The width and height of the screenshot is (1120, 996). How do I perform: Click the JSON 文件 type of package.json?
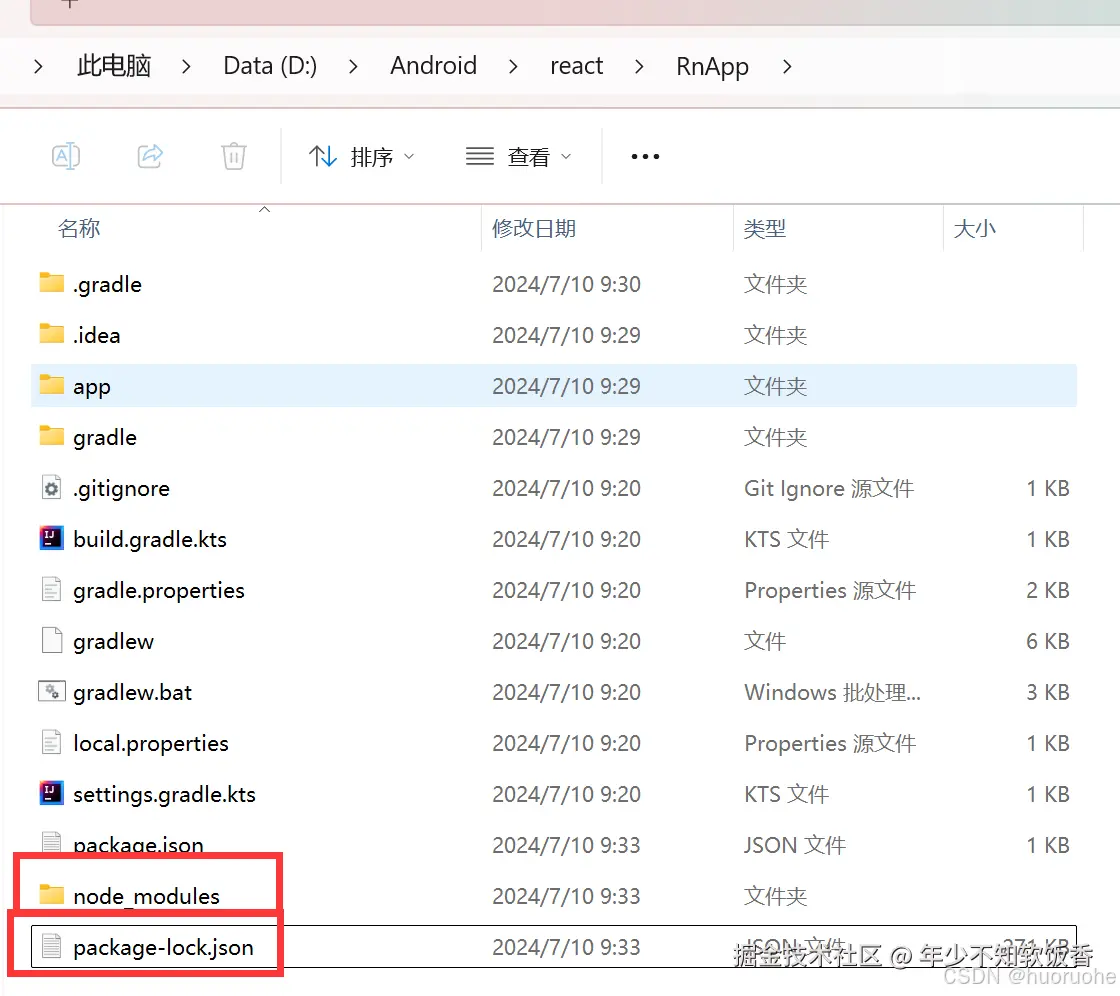point(795,845)
